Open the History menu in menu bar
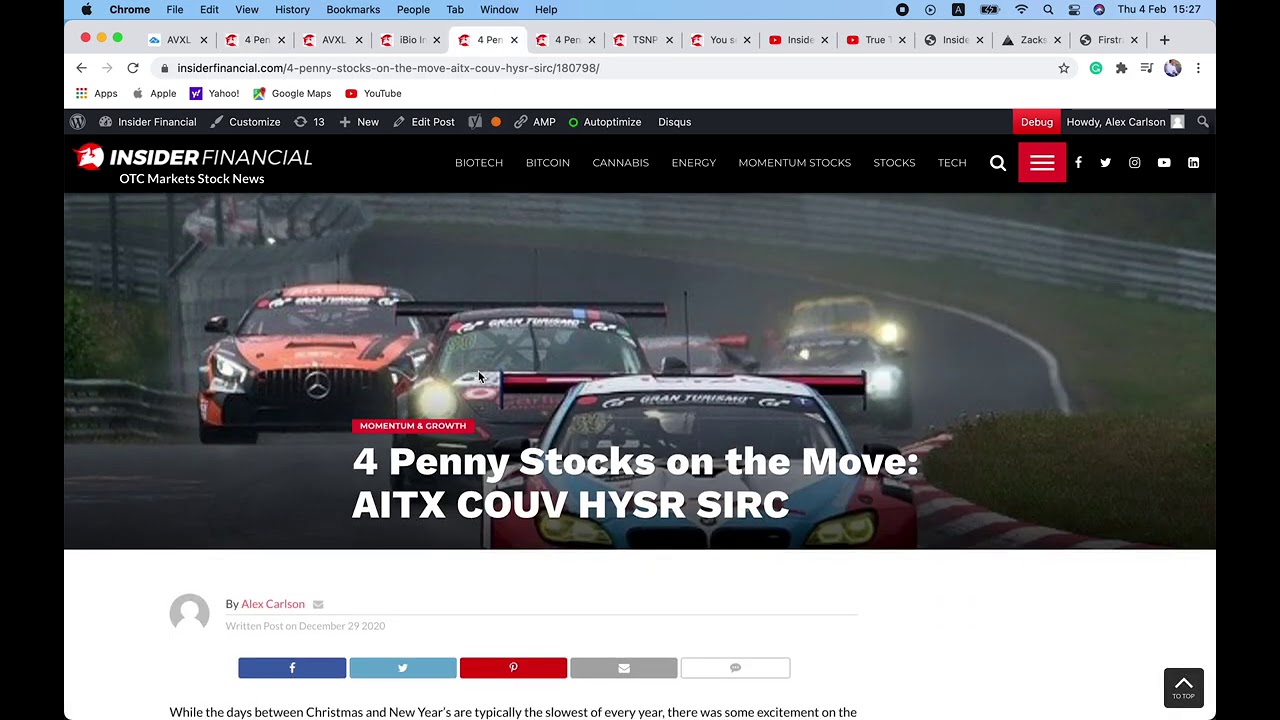This screenshot has height=720, width=1280. 292,9
